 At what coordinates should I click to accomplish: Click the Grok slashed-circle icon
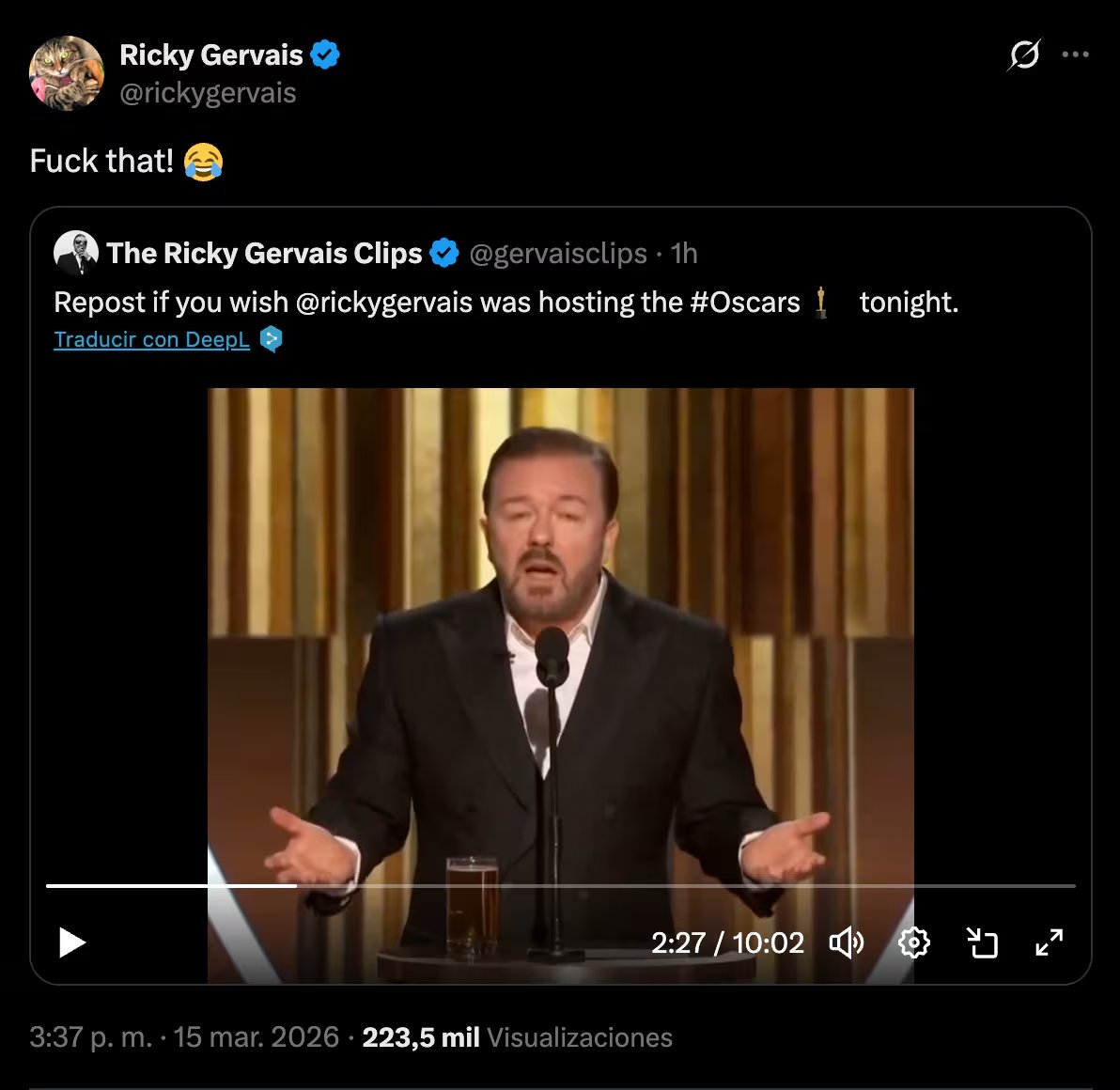(1023, 55)
